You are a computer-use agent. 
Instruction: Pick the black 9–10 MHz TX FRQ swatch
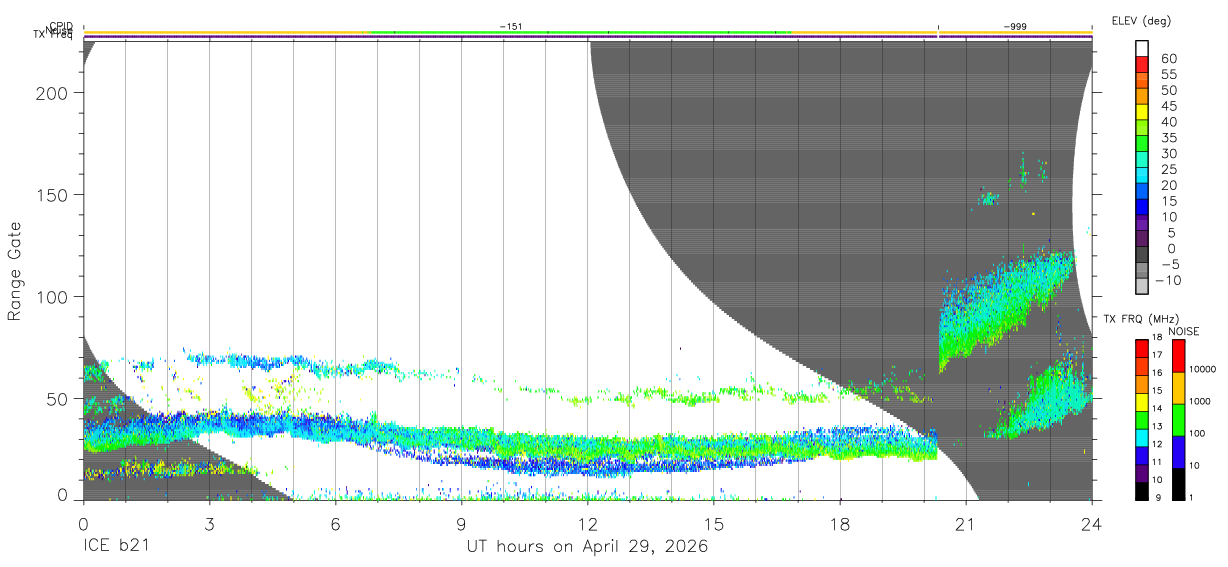[x=1142, y=491]
